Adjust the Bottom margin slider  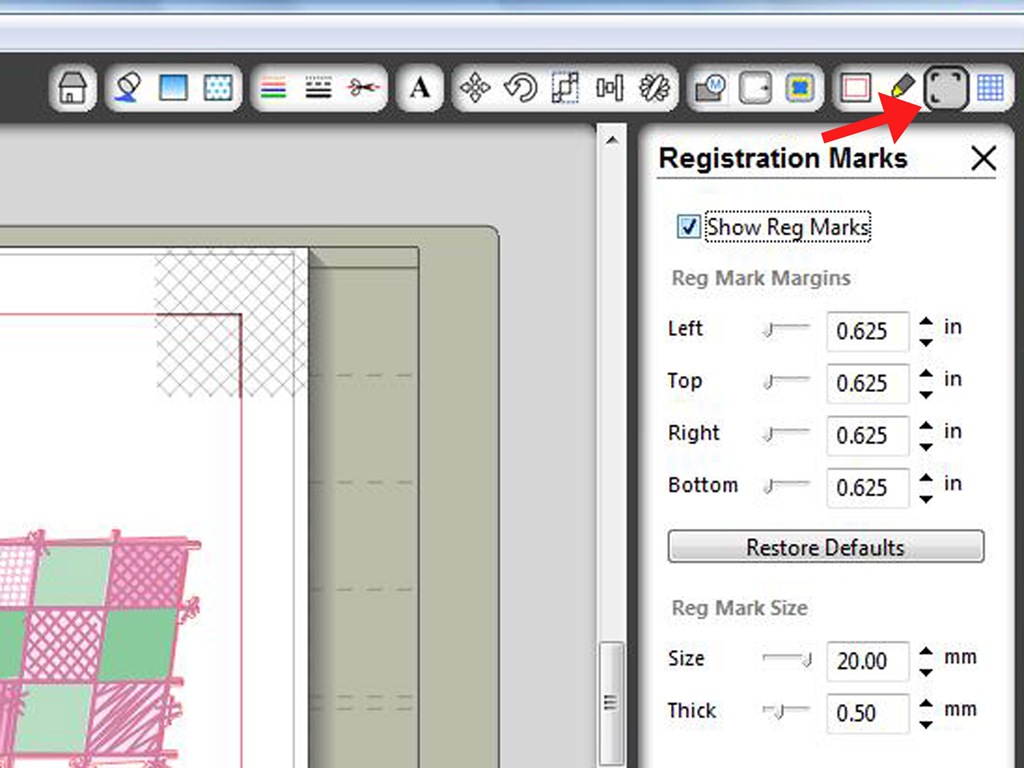(x=786, y=485)
